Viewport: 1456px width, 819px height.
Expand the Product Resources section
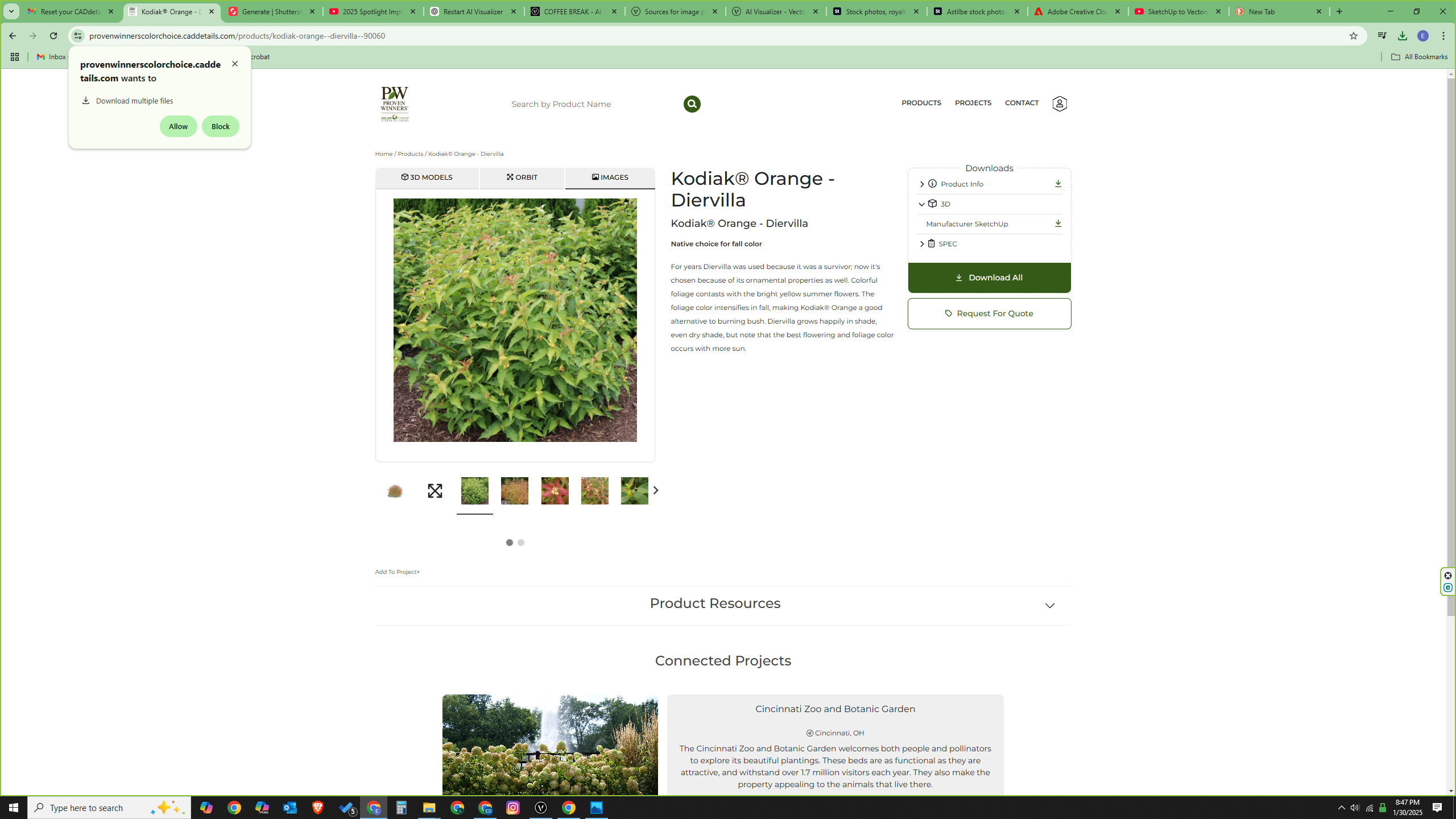1049,606
